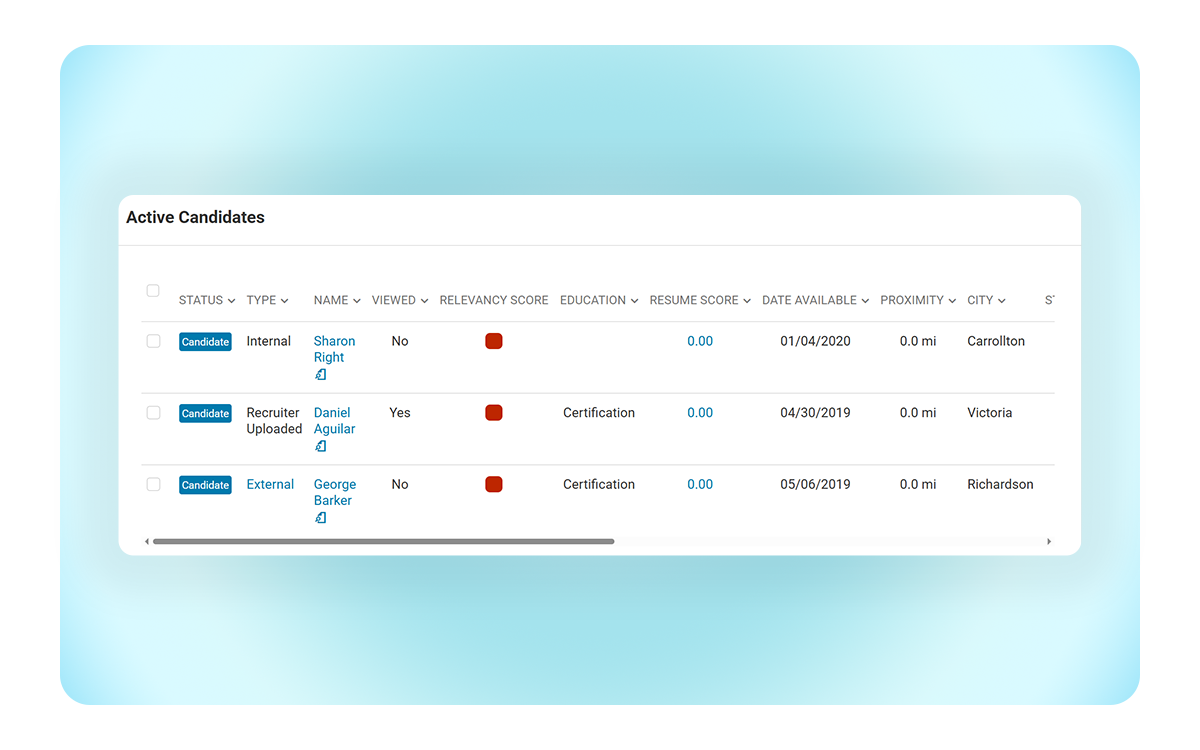Open resume icon below Daniel Aguilar
The image size is (1200, 750).
coord(321,447)
